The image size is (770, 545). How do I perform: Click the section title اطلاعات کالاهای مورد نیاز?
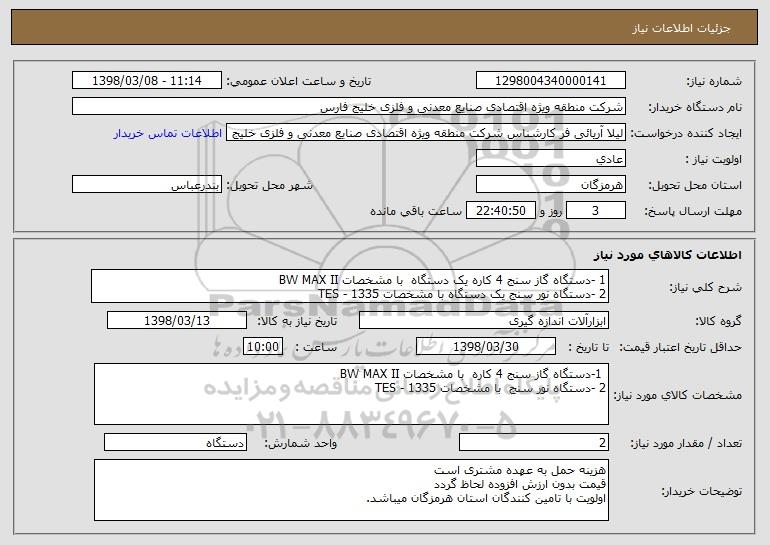[x=667, y=255]
